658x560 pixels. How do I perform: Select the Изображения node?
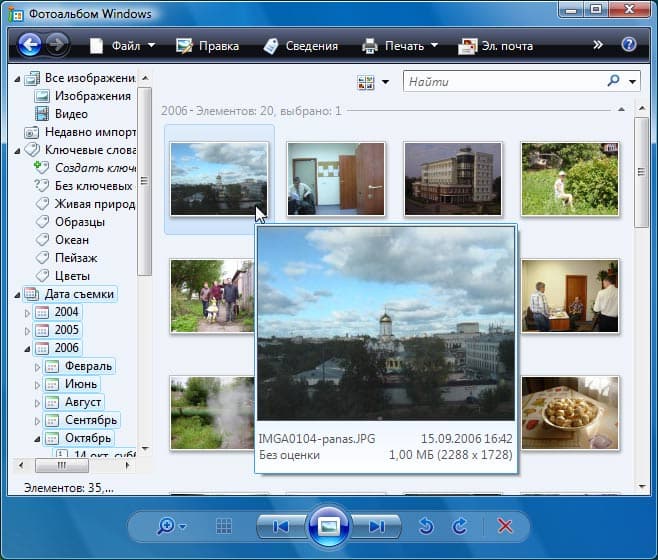tap(93, 96)
